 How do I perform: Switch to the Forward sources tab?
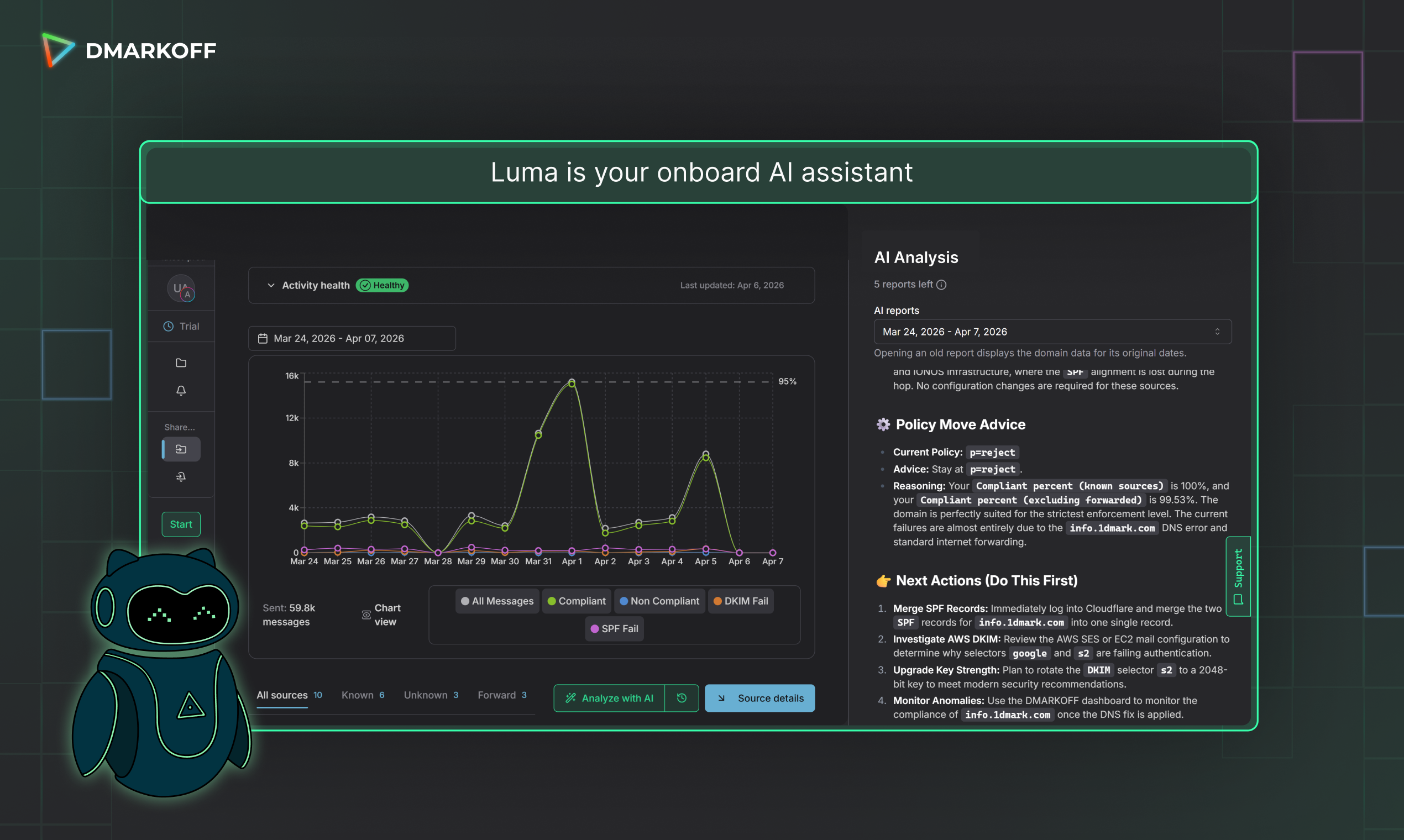coord(501,695)
